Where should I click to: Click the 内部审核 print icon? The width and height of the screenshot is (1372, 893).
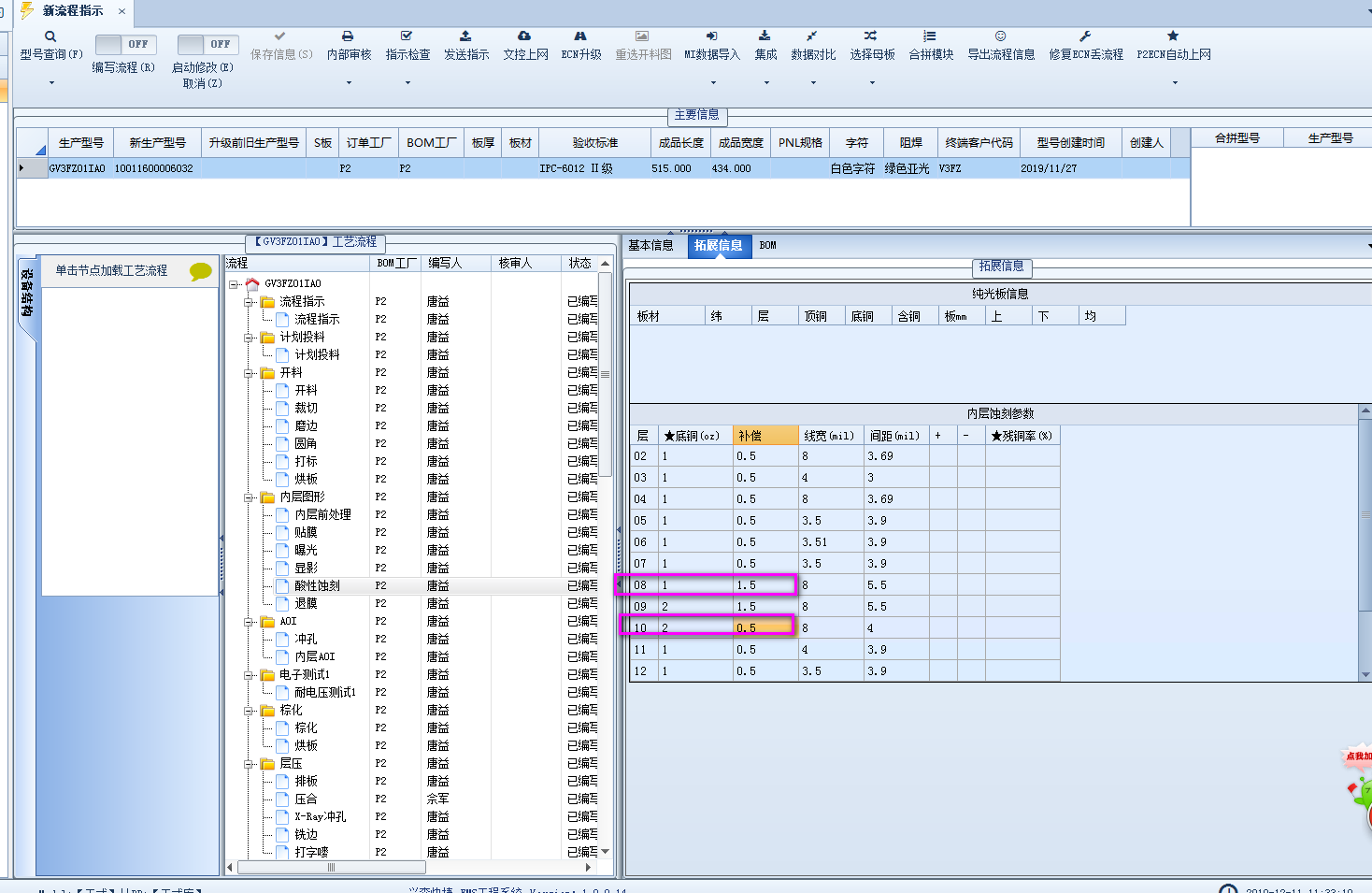(348, 36)
